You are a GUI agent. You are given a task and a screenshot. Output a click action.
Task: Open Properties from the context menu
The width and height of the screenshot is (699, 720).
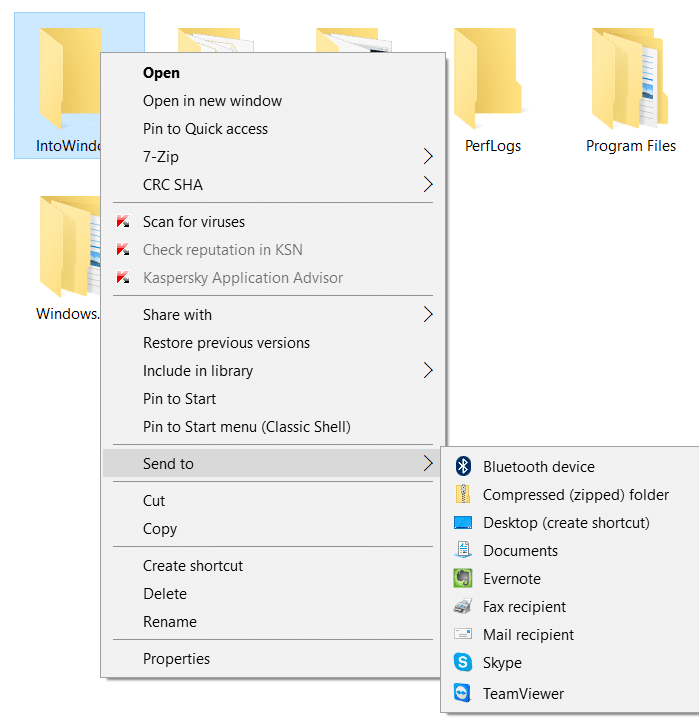(x=273, y=658)
